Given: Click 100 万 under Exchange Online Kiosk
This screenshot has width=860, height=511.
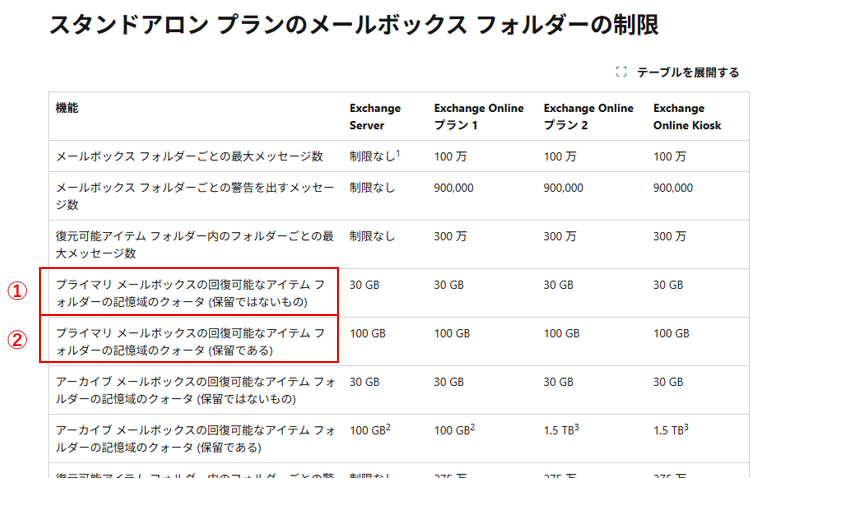Looking at the screenshot, I should (670, 156).
